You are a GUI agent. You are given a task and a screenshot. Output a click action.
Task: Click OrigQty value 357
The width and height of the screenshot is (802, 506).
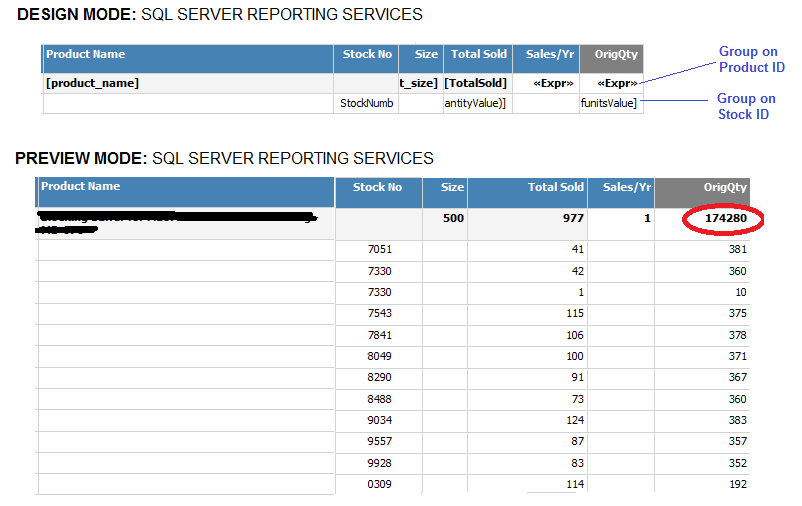[738, 441]
